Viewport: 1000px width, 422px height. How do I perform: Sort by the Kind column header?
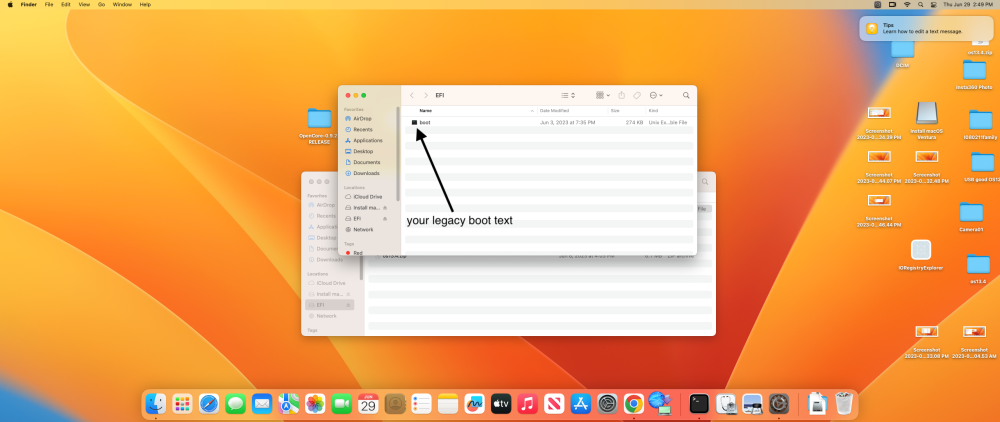click(653, 111)
